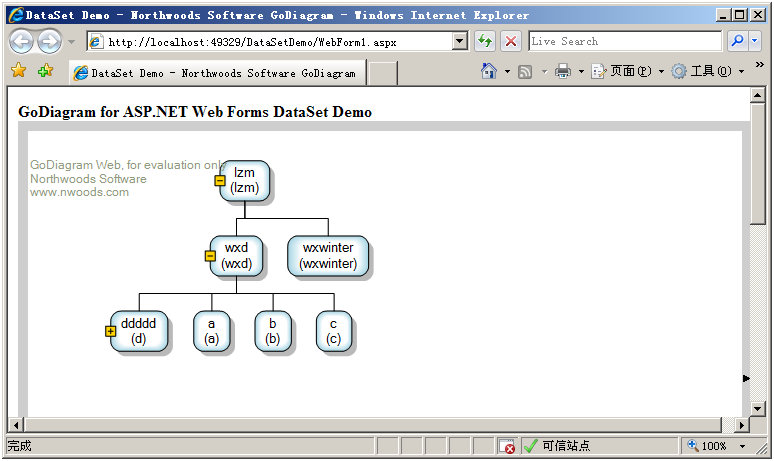
Task: Select the b (b) node
Action: coord(273,331)
